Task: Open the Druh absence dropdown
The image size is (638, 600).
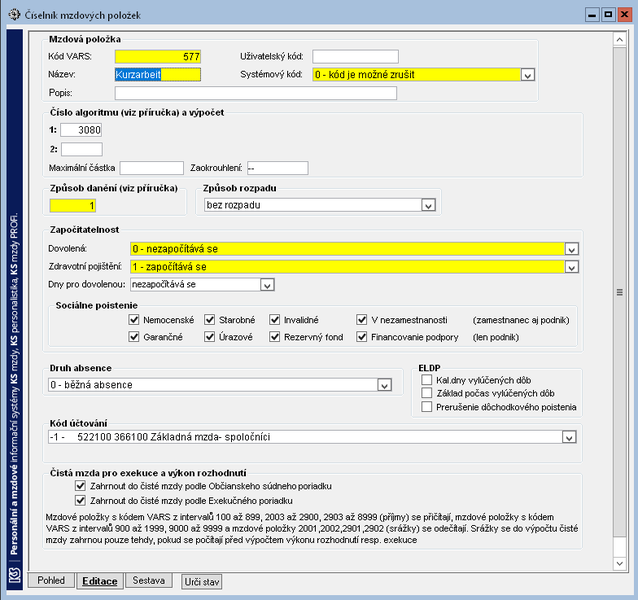Action: (385, 385)
